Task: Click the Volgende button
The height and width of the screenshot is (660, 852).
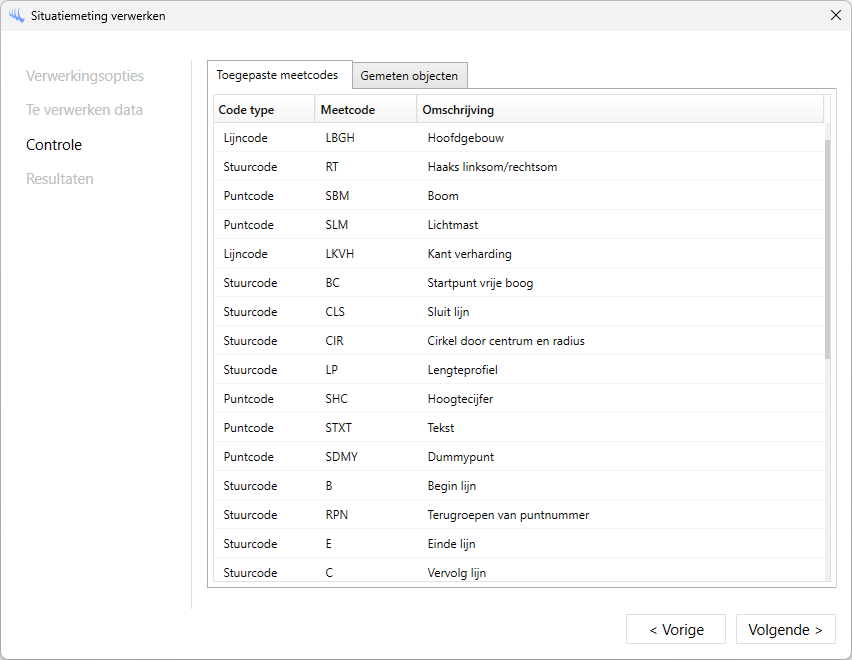Action: (785, 630)
